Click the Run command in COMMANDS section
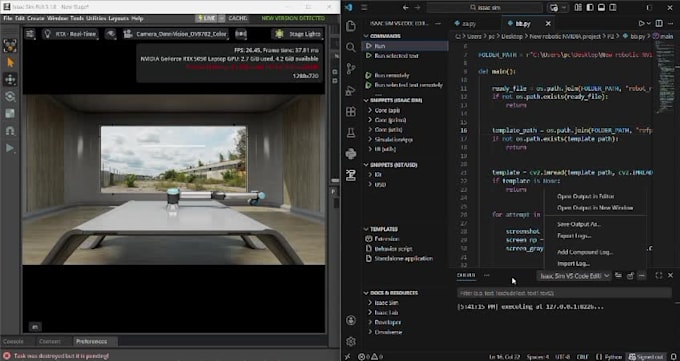The width and height of the screenshot is (680, 361). pos(405,46)
